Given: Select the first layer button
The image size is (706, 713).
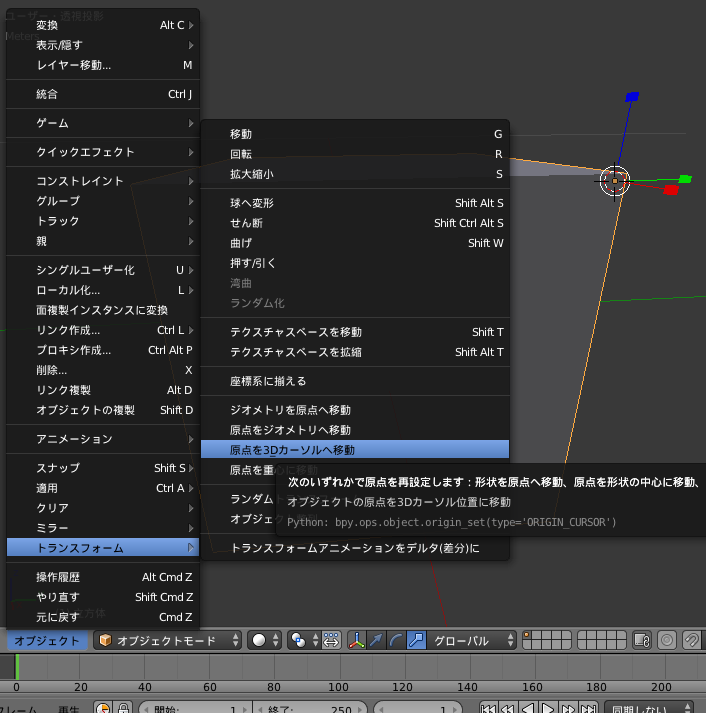Looking at the screenshot, I should point(527,635).
